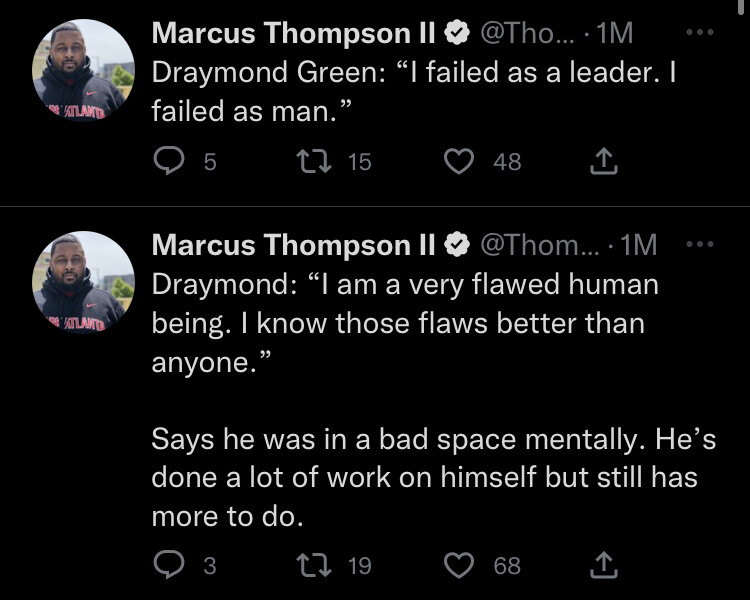Viewport: 750px width, 600px height.
Task: Open Marcus Thompson II avatar on second tweet
Action: tap(83, 282)
